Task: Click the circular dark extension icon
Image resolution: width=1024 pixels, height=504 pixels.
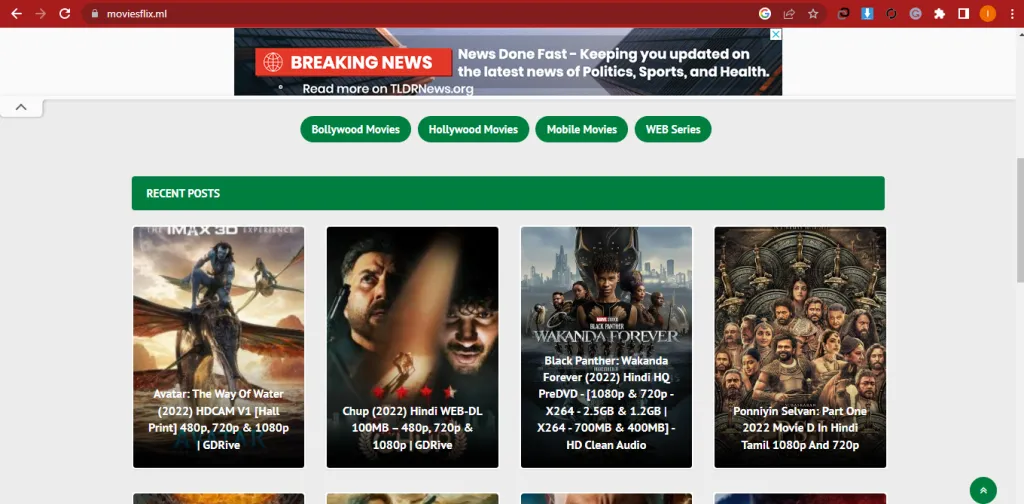Action: pos(891,14)
